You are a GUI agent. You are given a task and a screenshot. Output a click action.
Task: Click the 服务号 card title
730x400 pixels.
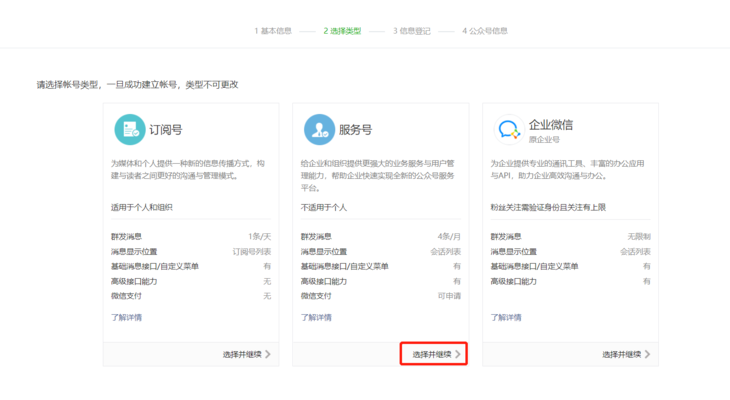click(355, 129)
